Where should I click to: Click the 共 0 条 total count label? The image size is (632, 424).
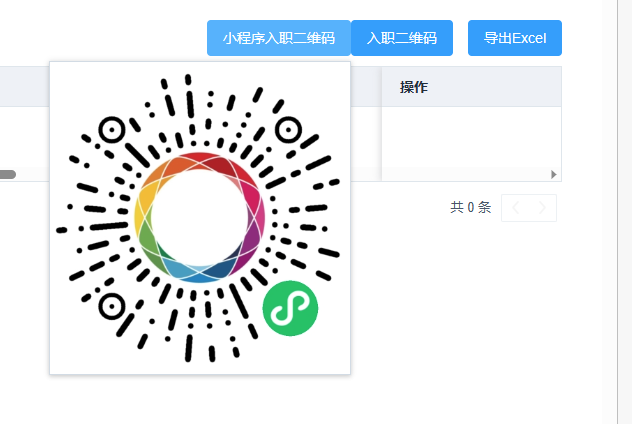click(x=470, y=208)
